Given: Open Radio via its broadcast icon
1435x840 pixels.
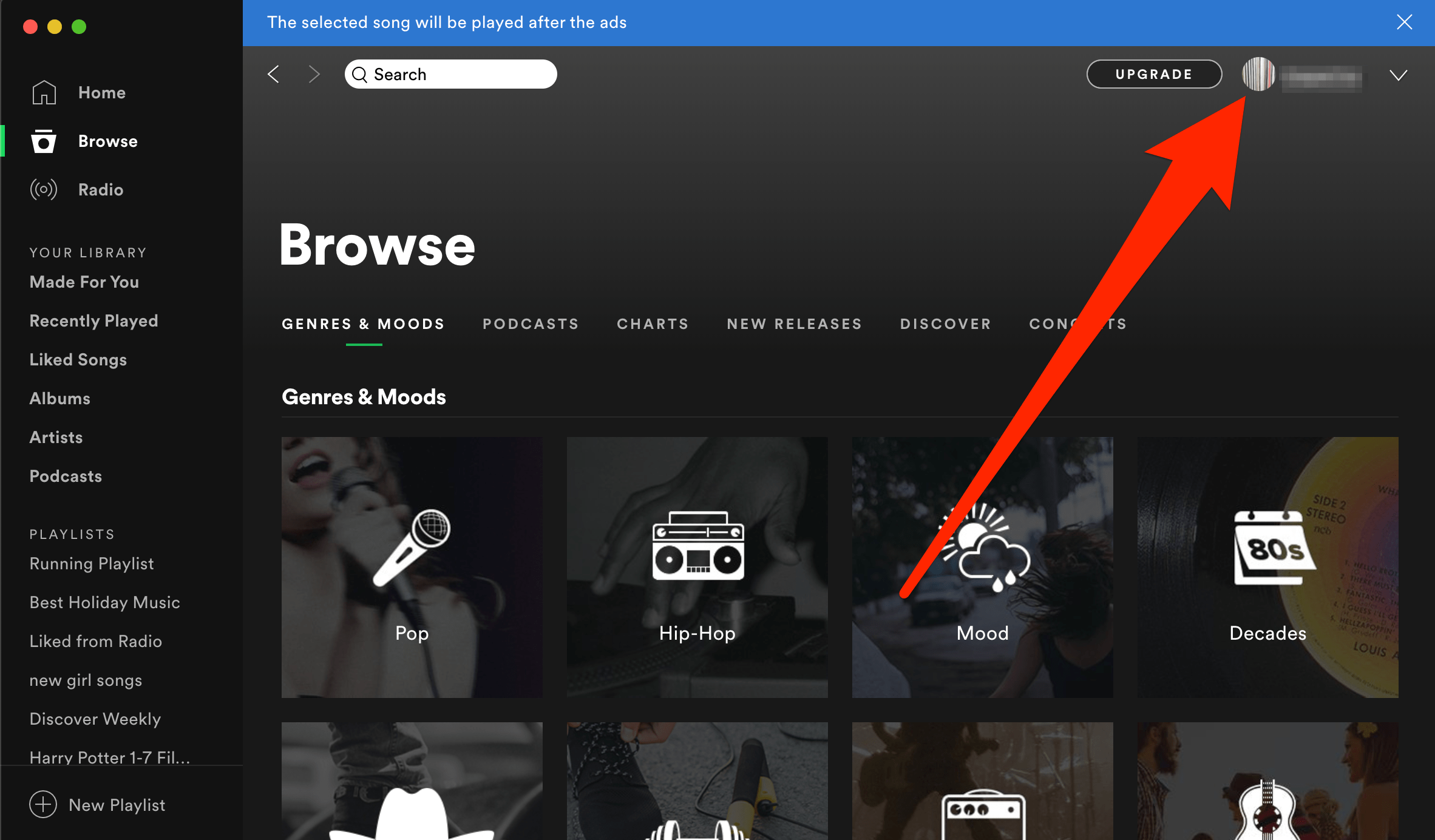Looking at the screenshot, I should coord(44,189).
